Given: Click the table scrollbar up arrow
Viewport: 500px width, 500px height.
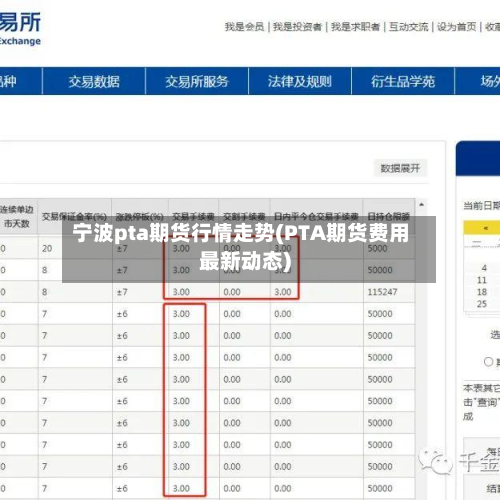Looking at the screenshot, I should pos(422,205).
